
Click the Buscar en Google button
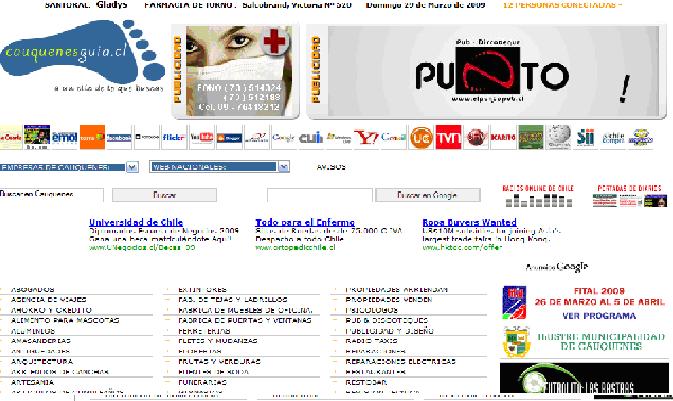(x=427, y=195)
